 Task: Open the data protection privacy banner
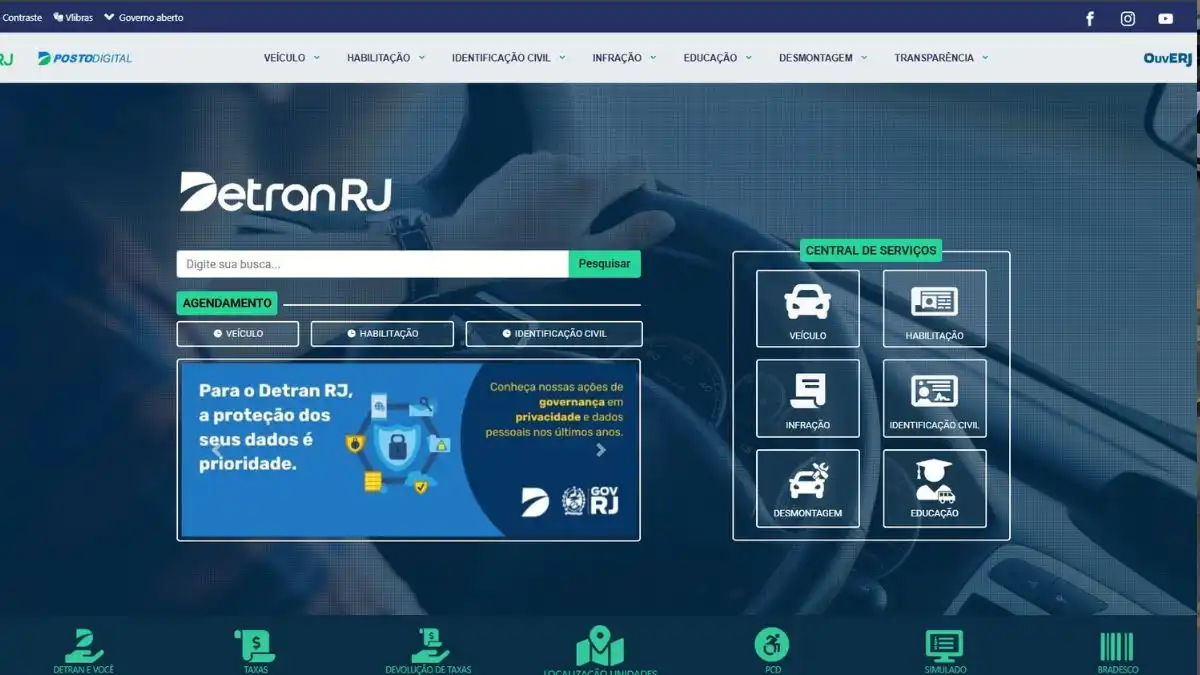pyautogui.click(x=409, y=450)
